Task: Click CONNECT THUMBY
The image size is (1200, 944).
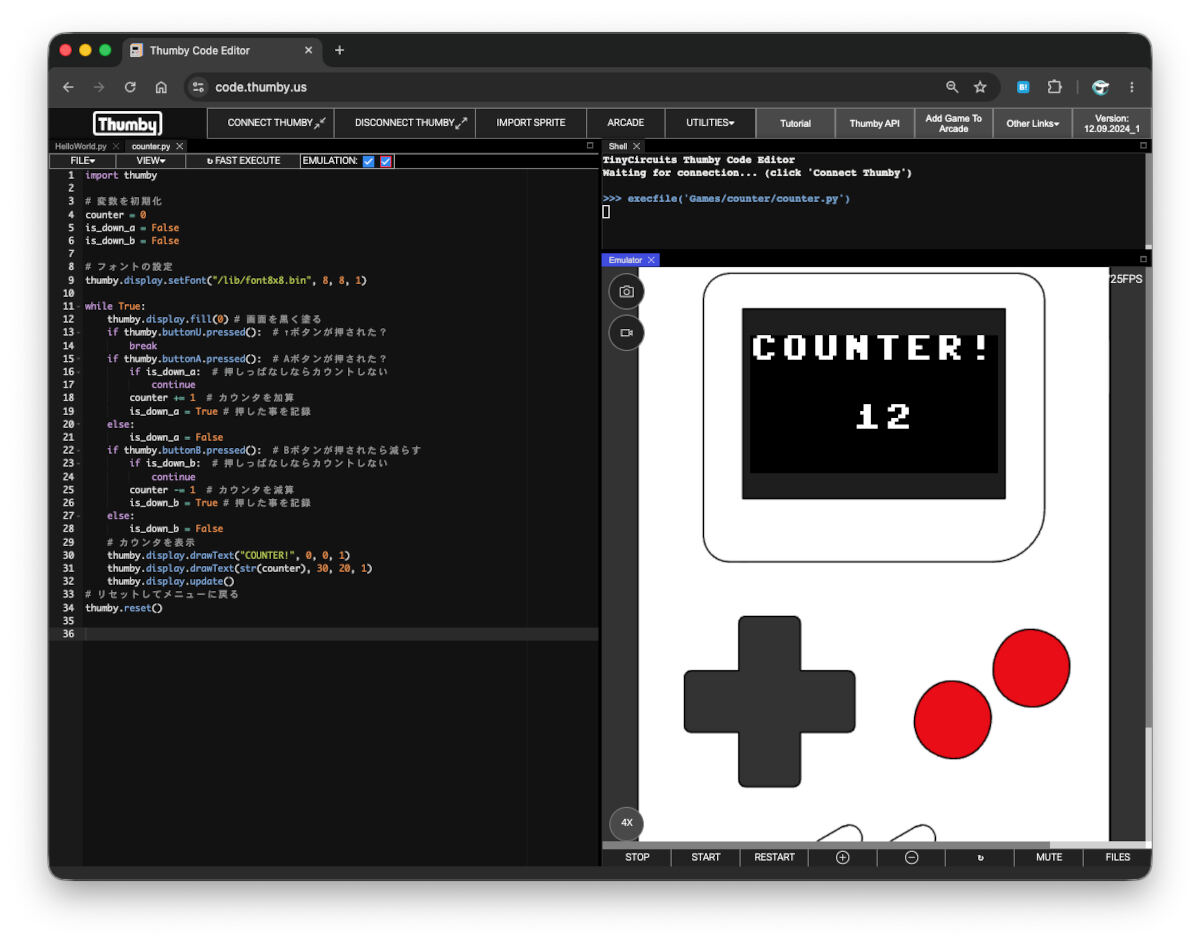Action: tap(270, 123)
